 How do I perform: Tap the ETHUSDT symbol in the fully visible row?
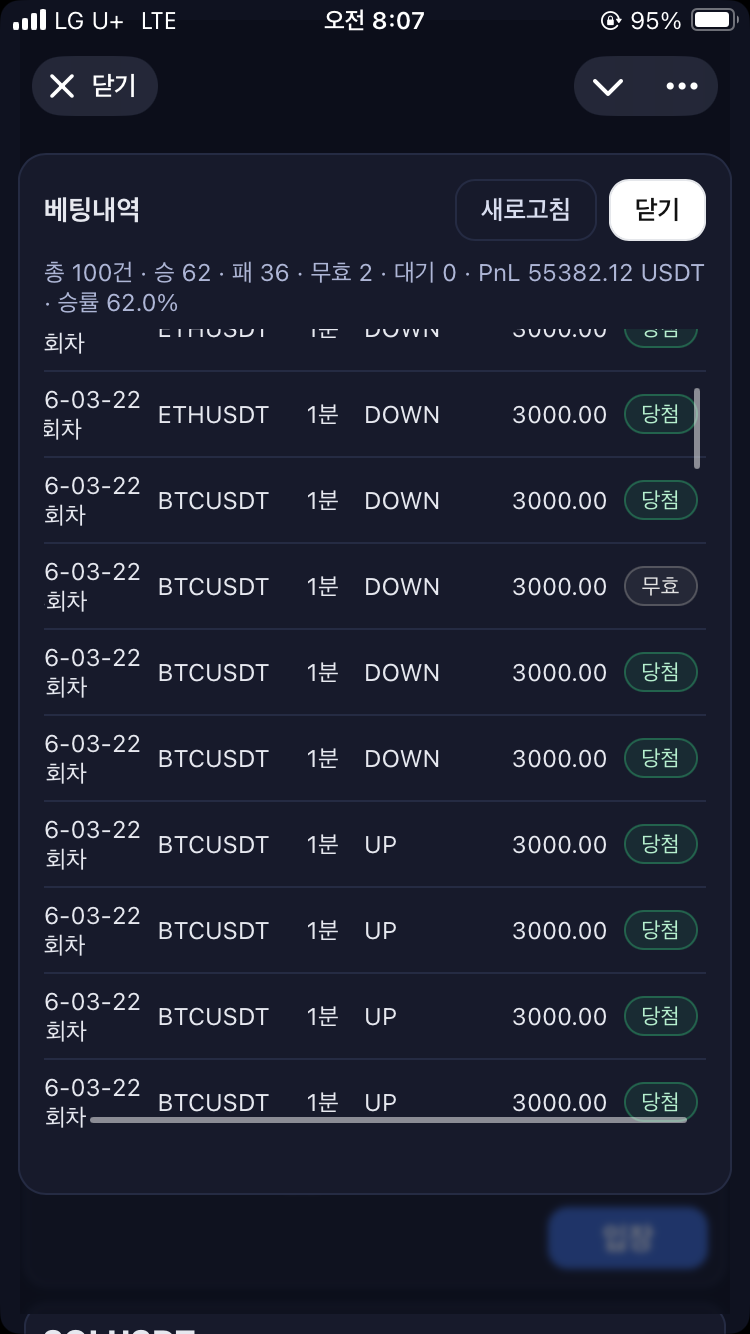pos(213,415)
